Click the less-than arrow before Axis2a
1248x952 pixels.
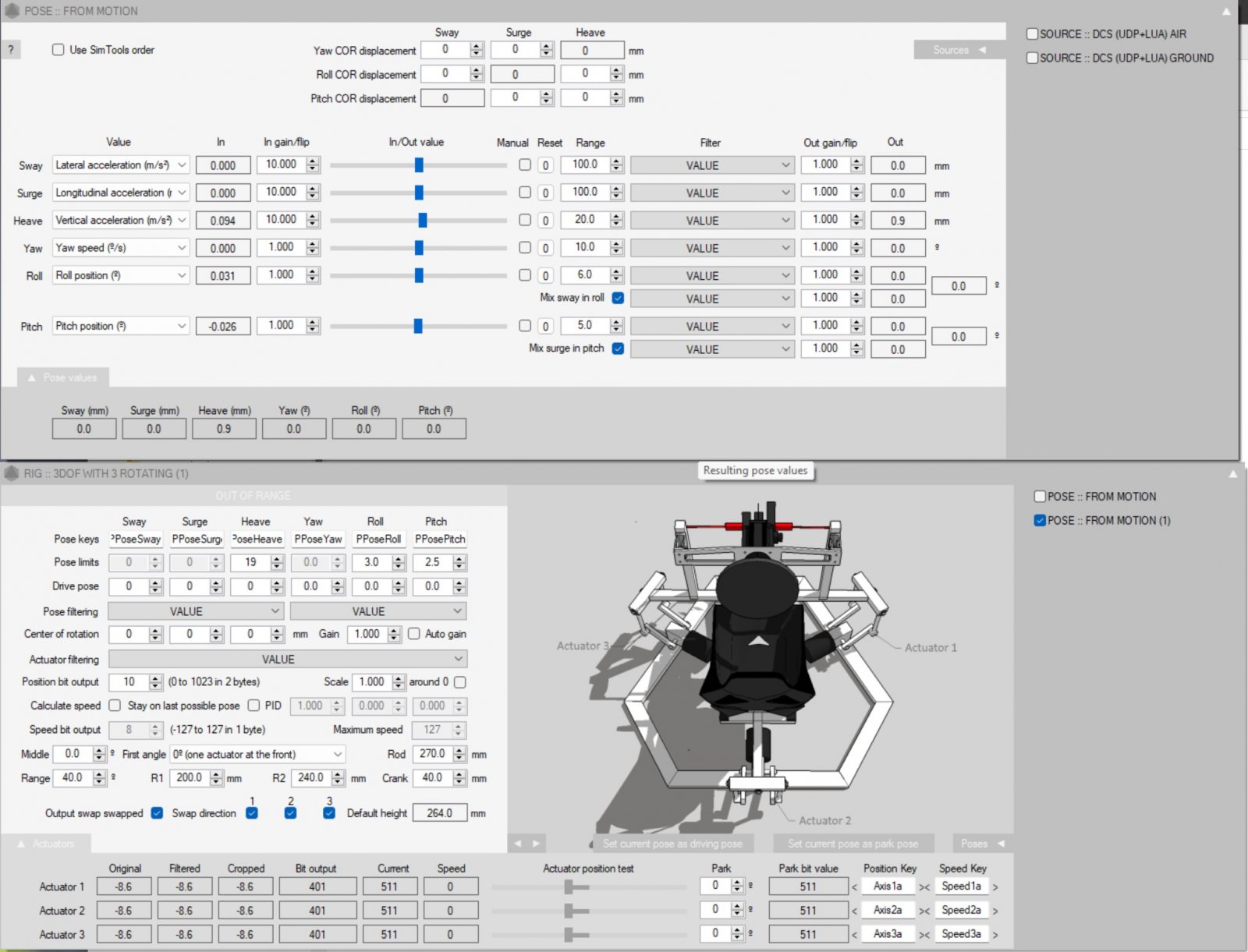click(x=855, y=911)
